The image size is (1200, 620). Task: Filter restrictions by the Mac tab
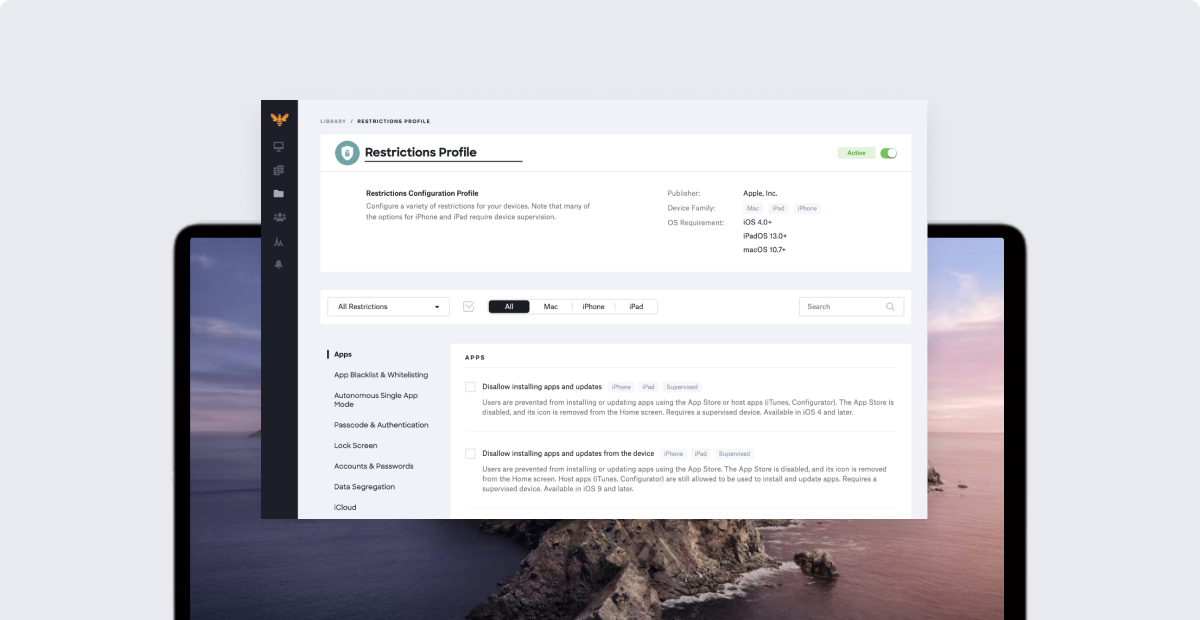550,307
